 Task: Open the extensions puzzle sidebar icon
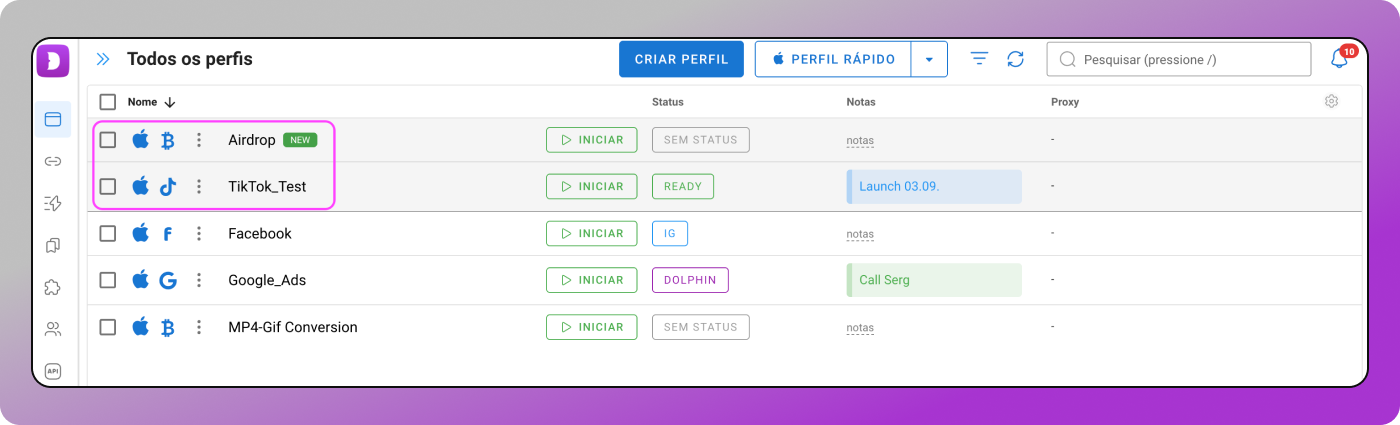(x=53, y=287)
